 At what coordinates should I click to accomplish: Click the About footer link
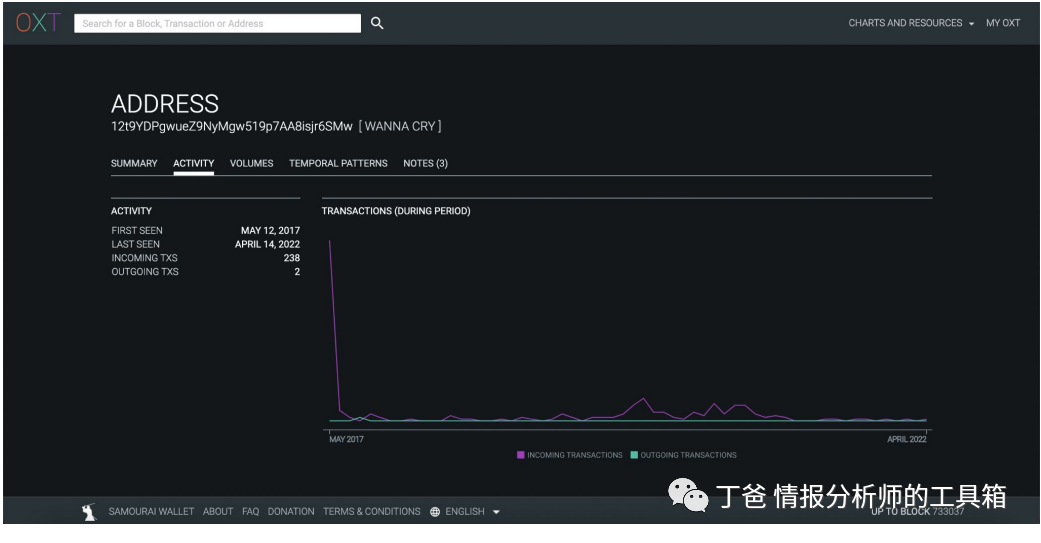[218, 512]
